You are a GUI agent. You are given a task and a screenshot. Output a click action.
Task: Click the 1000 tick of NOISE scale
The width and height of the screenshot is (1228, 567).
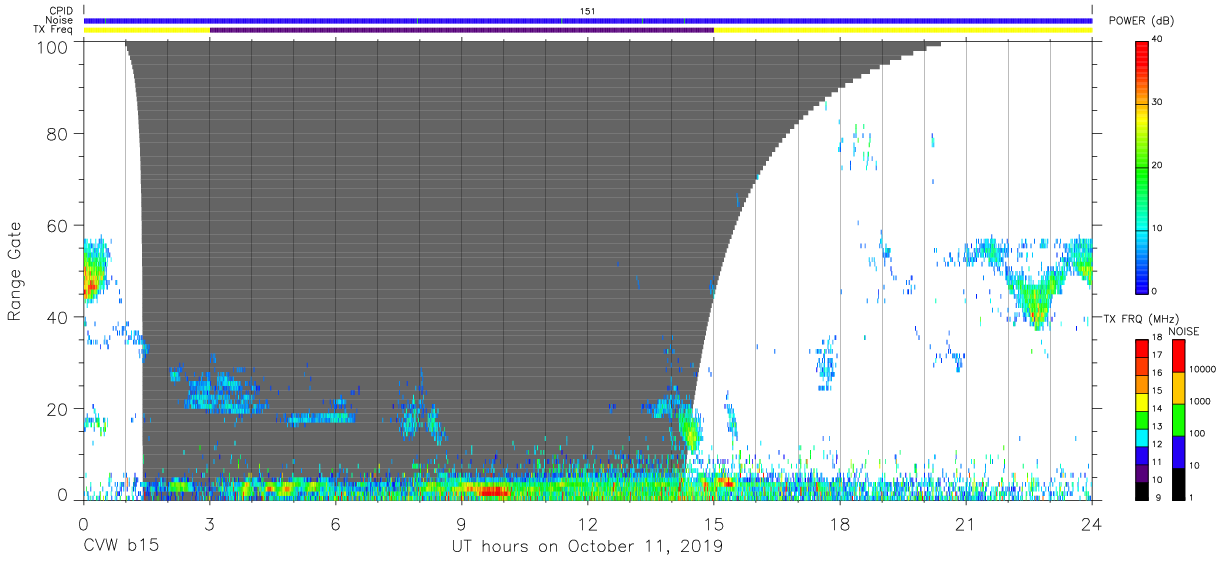coord(1201,400)
